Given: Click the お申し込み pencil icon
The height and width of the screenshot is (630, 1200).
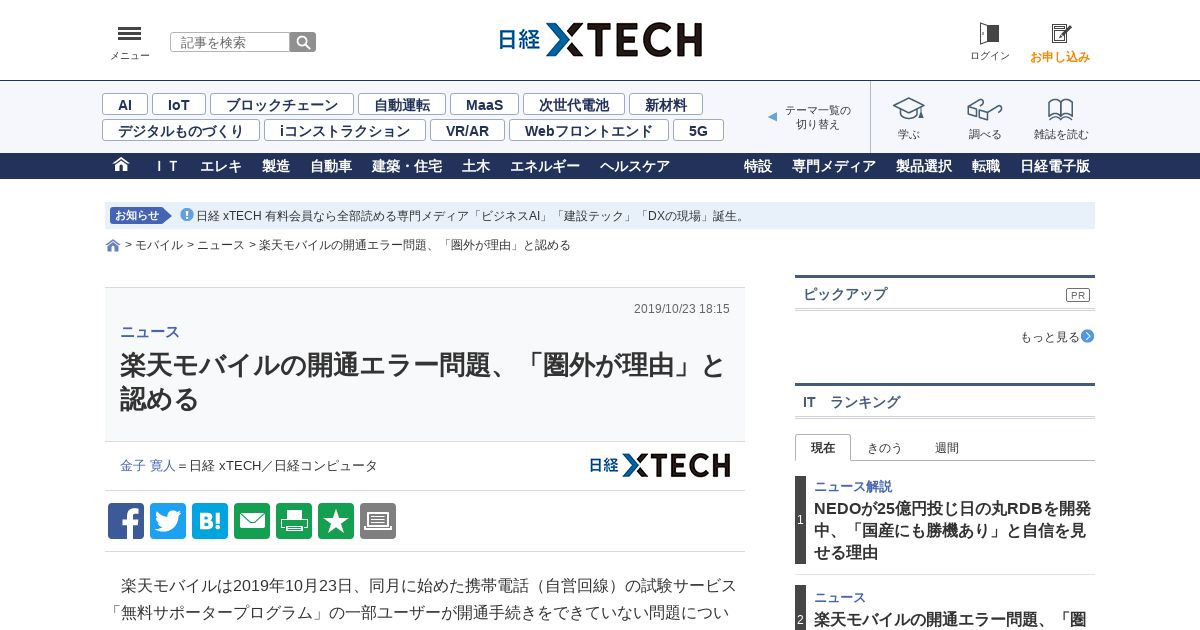Looking at the screenshot, I should click(x=1060, y=34).
